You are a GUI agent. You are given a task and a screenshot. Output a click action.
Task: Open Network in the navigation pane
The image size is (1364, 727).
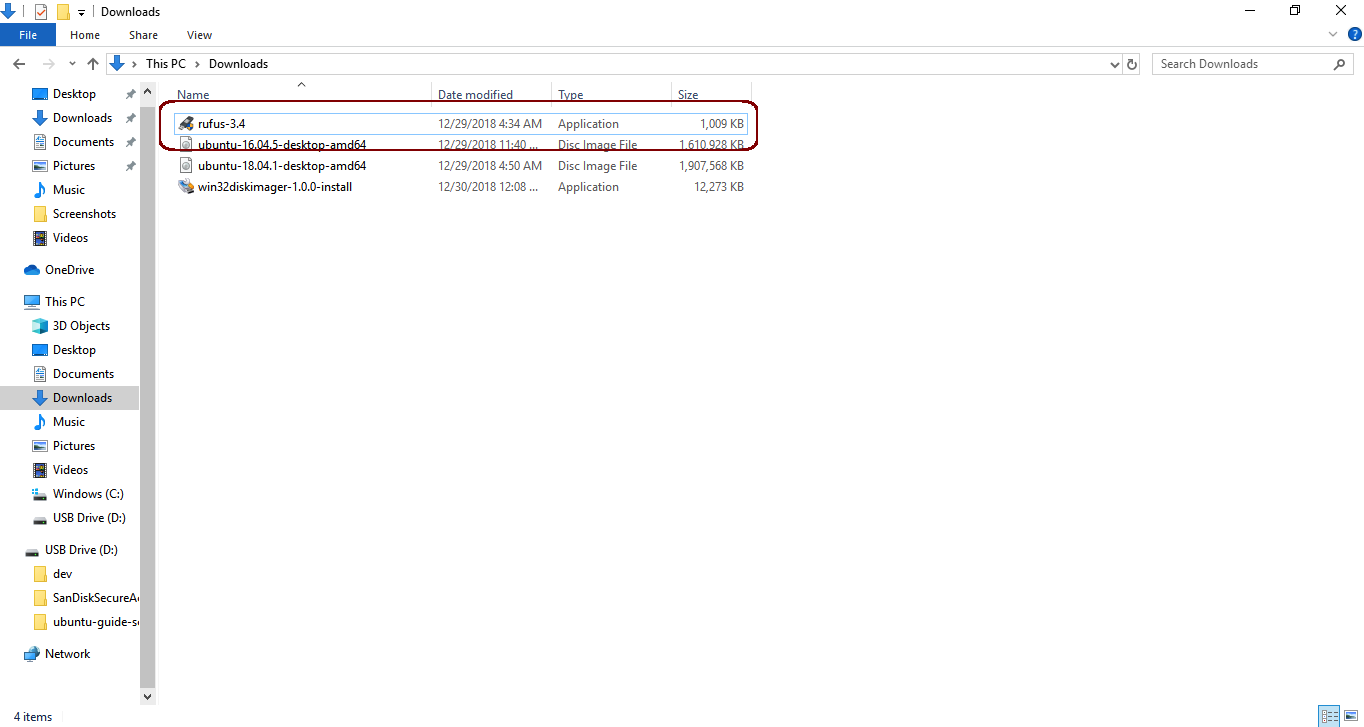click(67, 654)
